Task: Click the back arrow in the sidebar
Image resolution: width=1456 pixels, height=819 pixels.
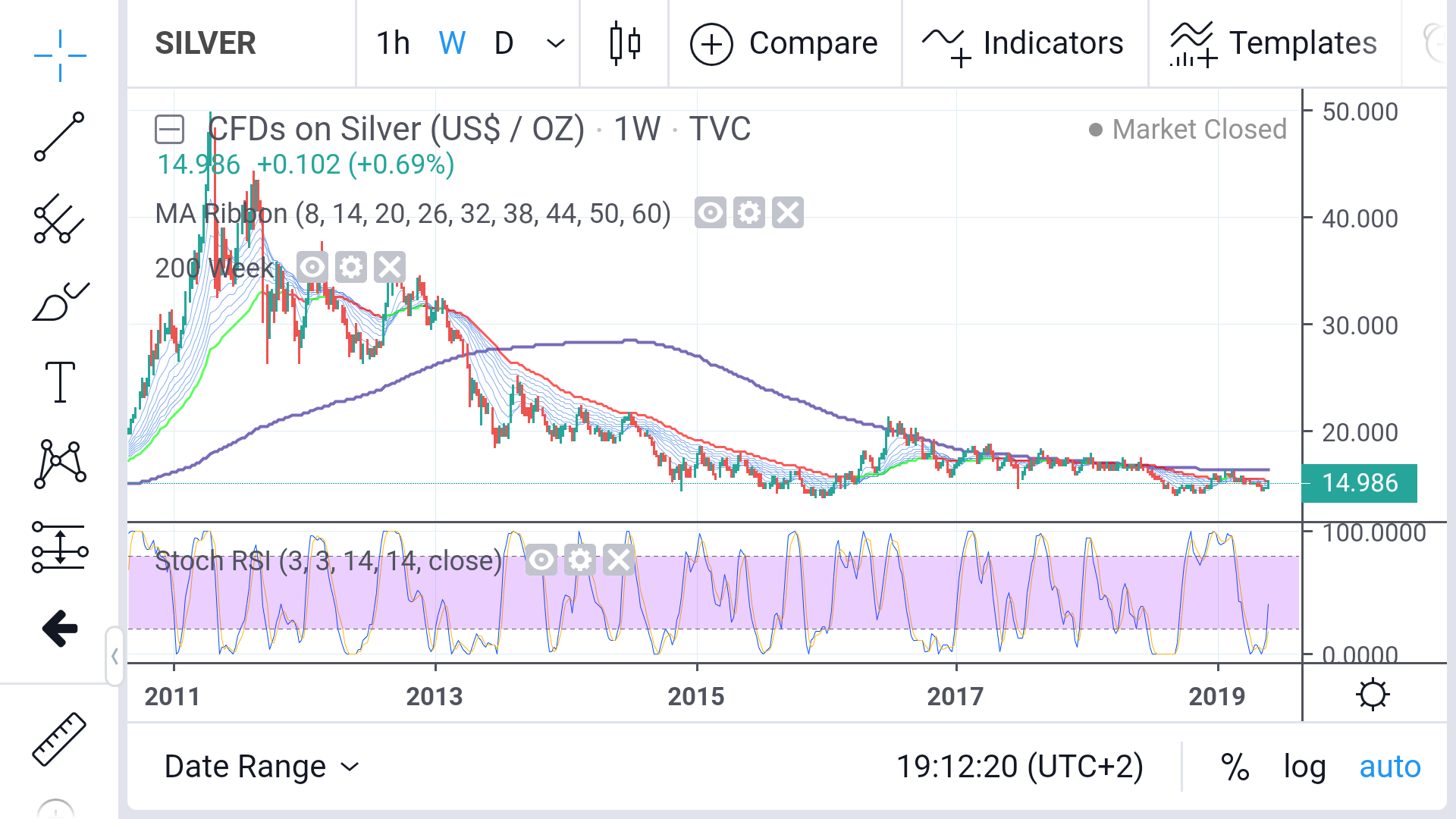Action: point(59,627)
